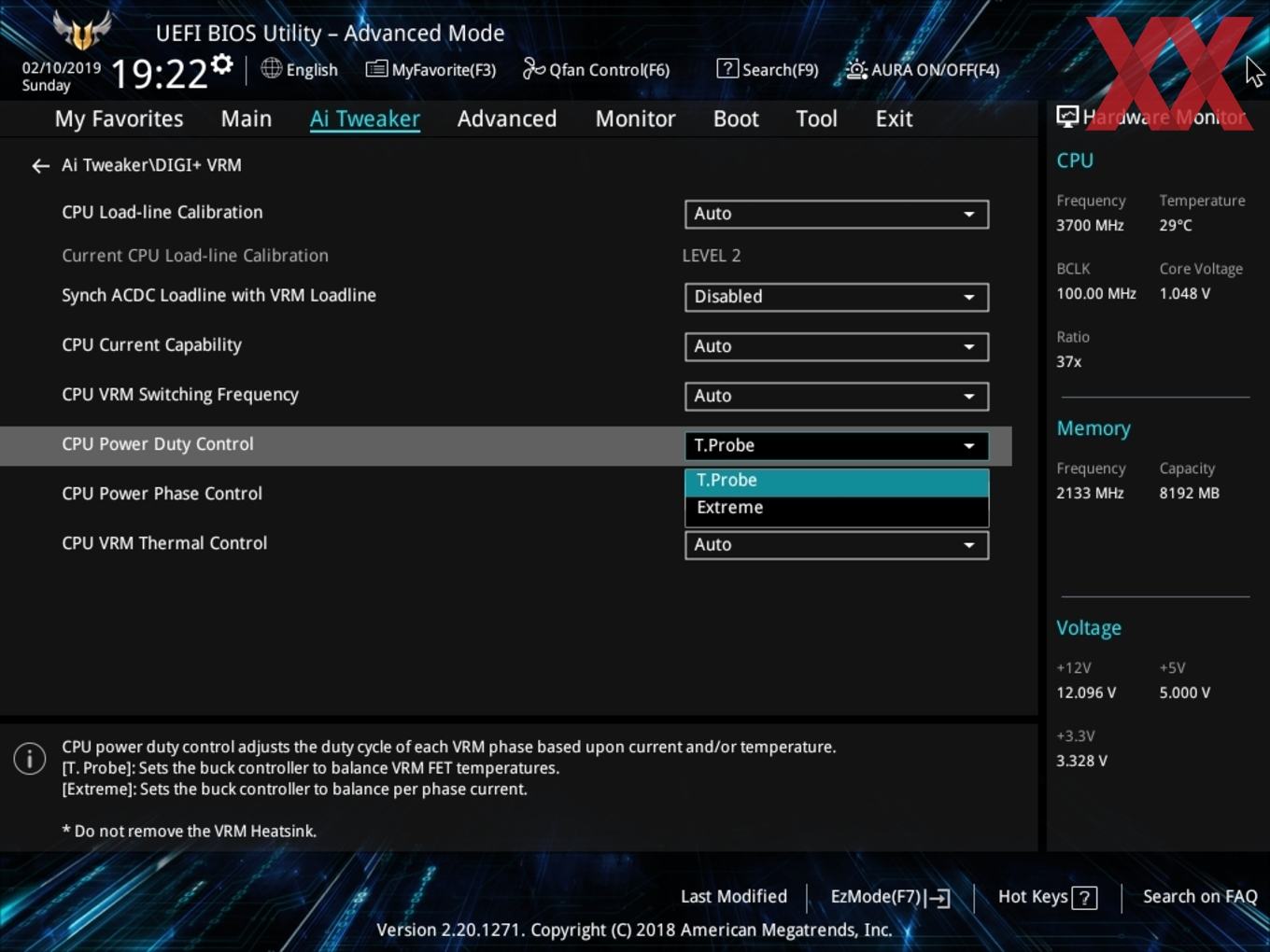Image resolution: width=1270 pixels, height=952 pixels.
Task: Click the Hardware Monitor screen icon
Action: 1067,117
